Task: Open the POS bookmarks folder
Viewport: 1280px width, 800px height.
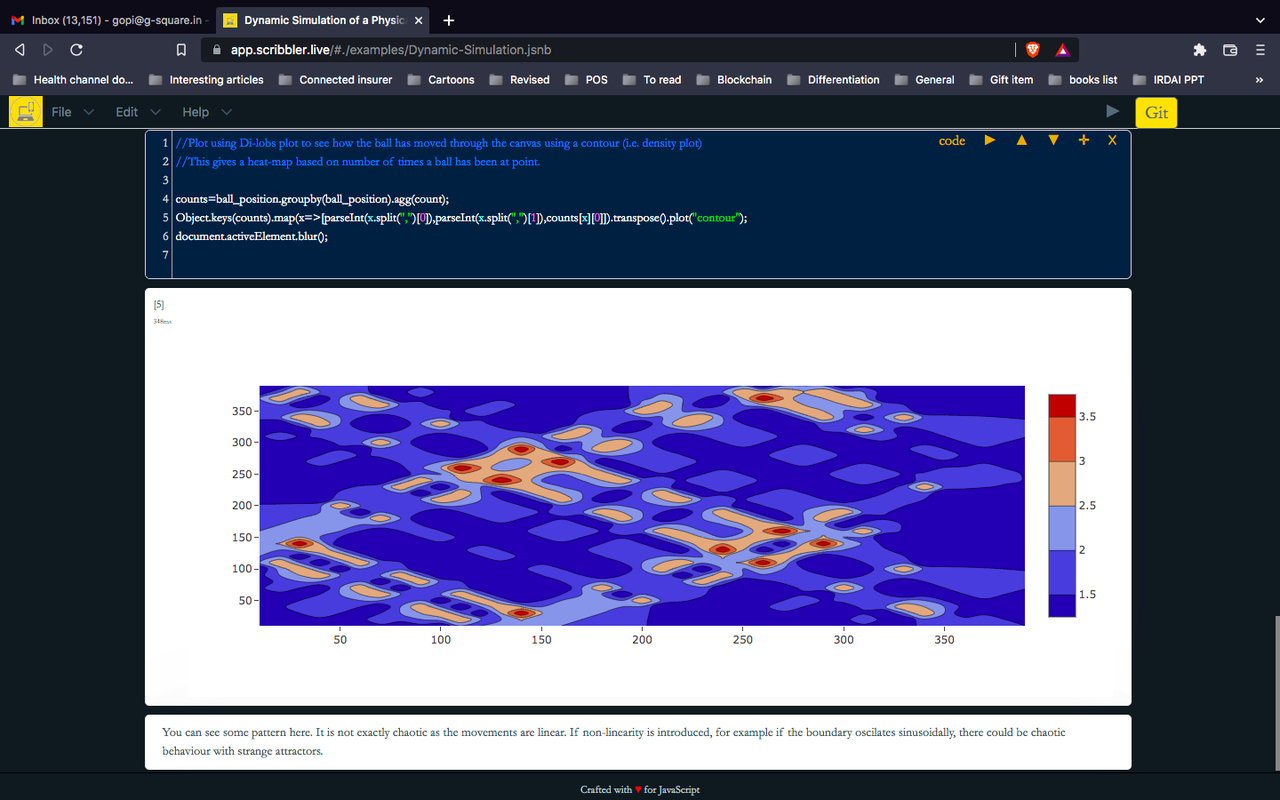Action: pyautogui.click(x=586, y=80)
